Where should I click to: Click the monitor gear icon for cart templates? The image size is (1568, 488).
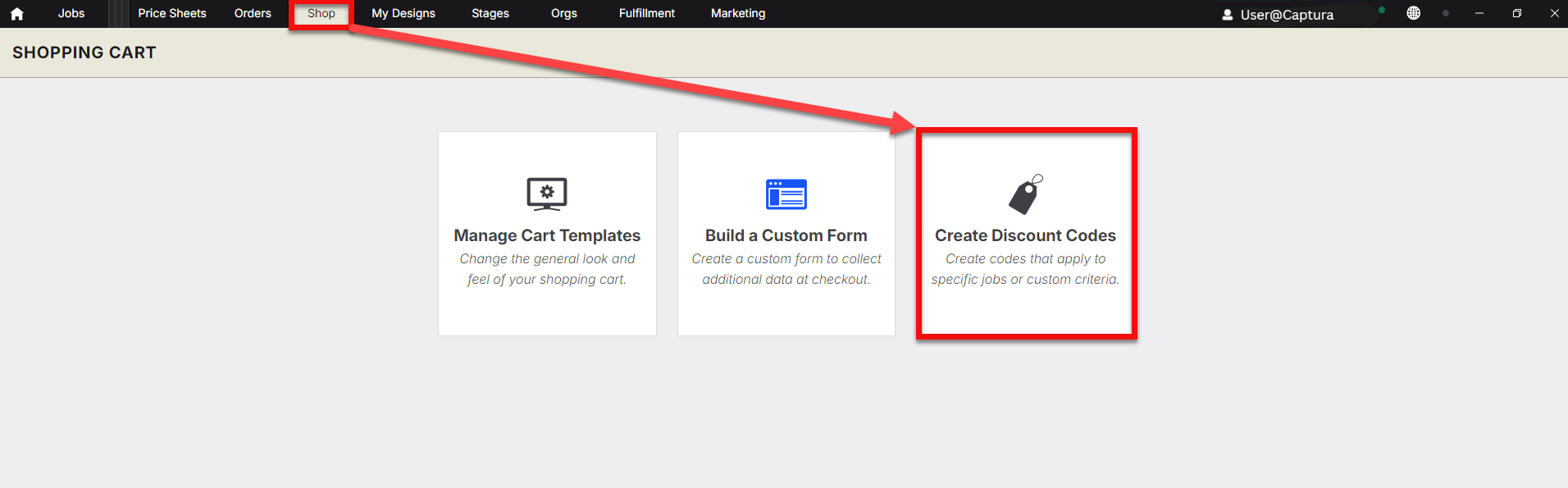[547, 194]
